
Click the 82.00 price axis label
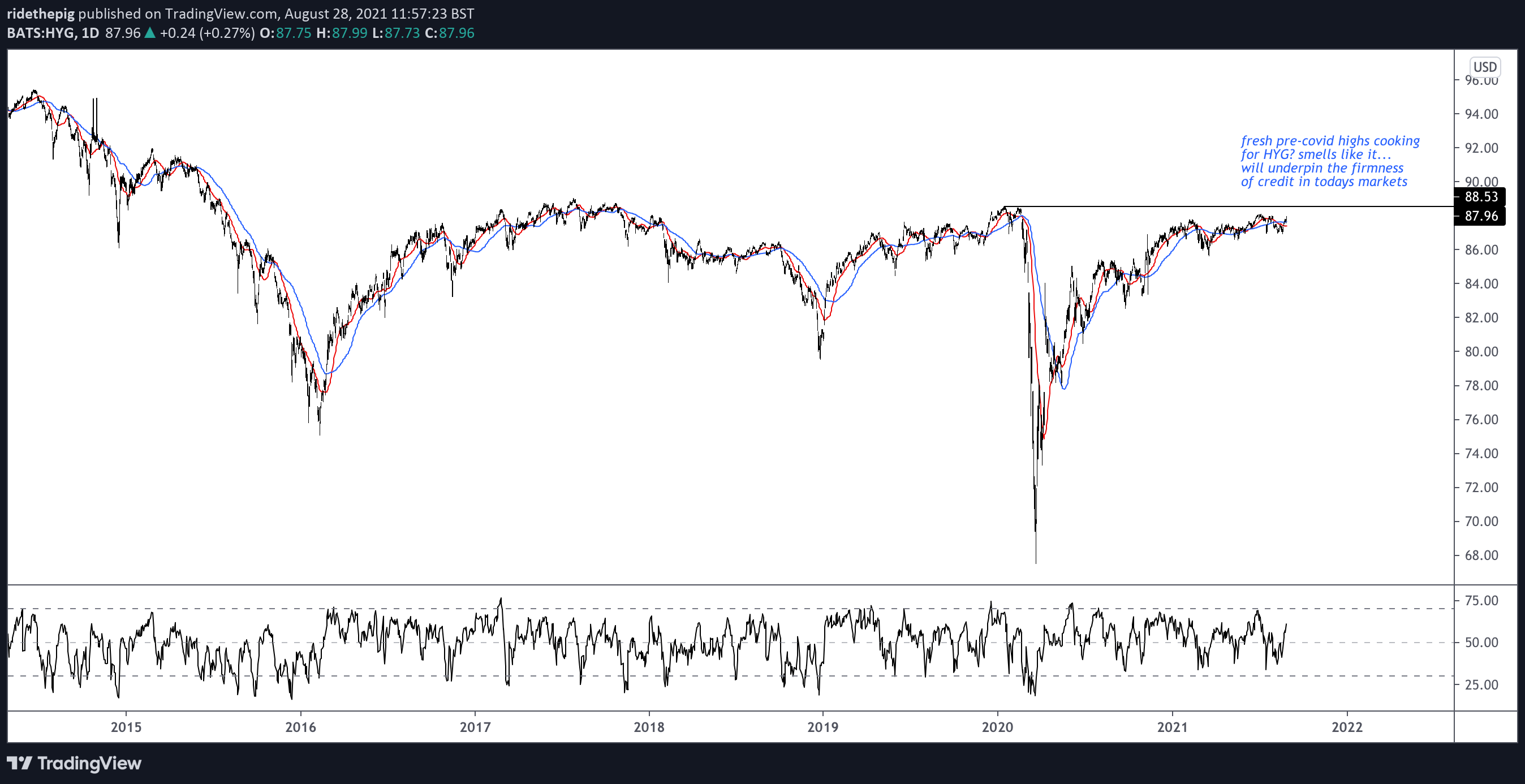[1481, 318]
